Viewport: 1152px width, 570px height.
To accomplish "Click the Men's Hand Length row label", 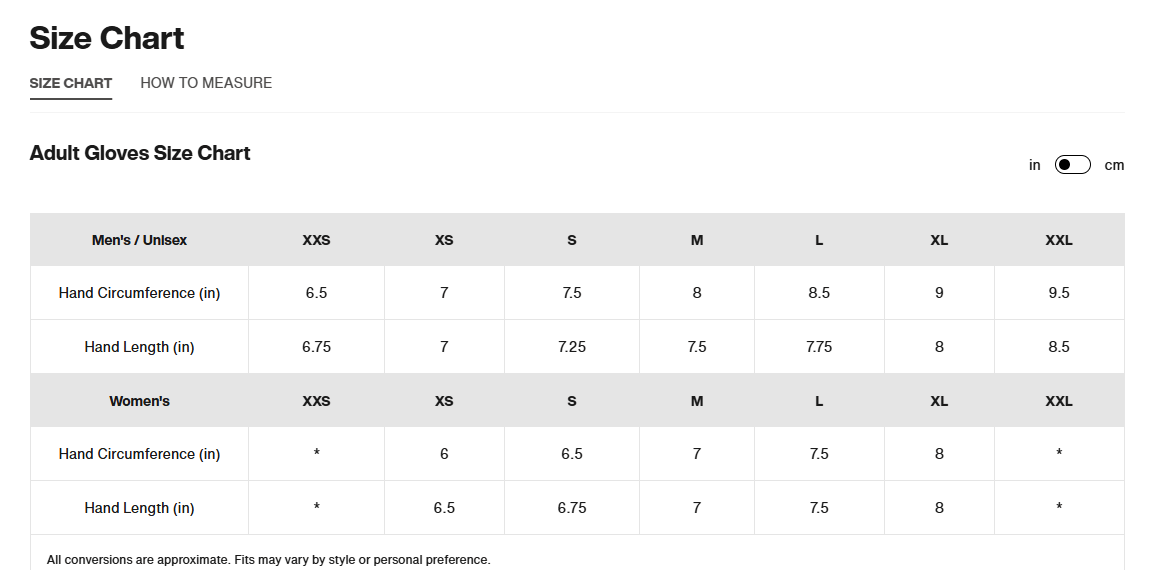I will pyautogui.click(x=139, y=347).
